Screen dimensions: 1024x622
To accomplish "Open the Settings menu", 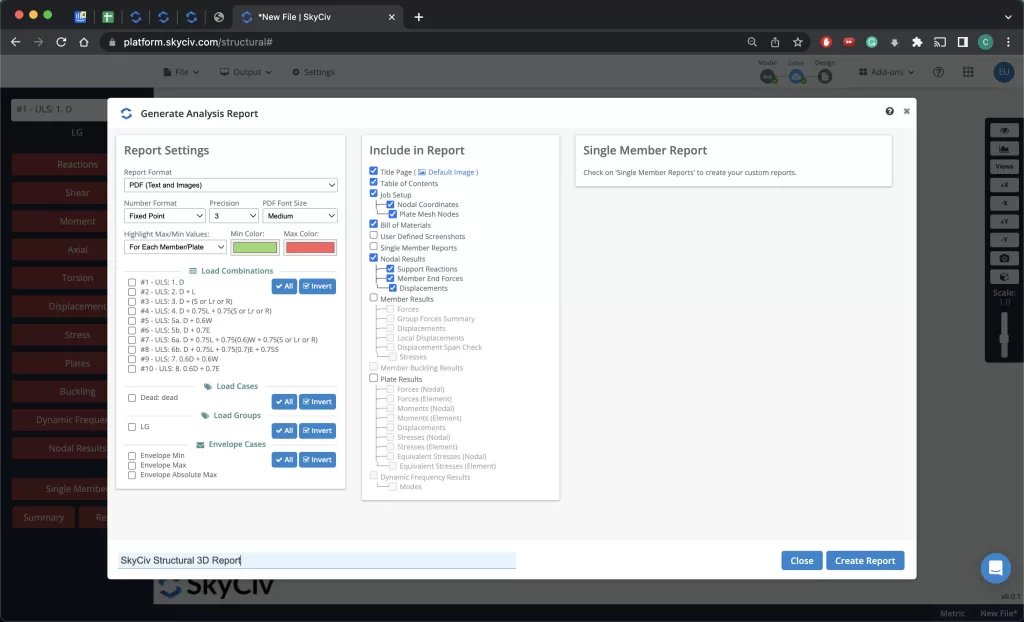I will pyautogui.click(x=313, y=72).
